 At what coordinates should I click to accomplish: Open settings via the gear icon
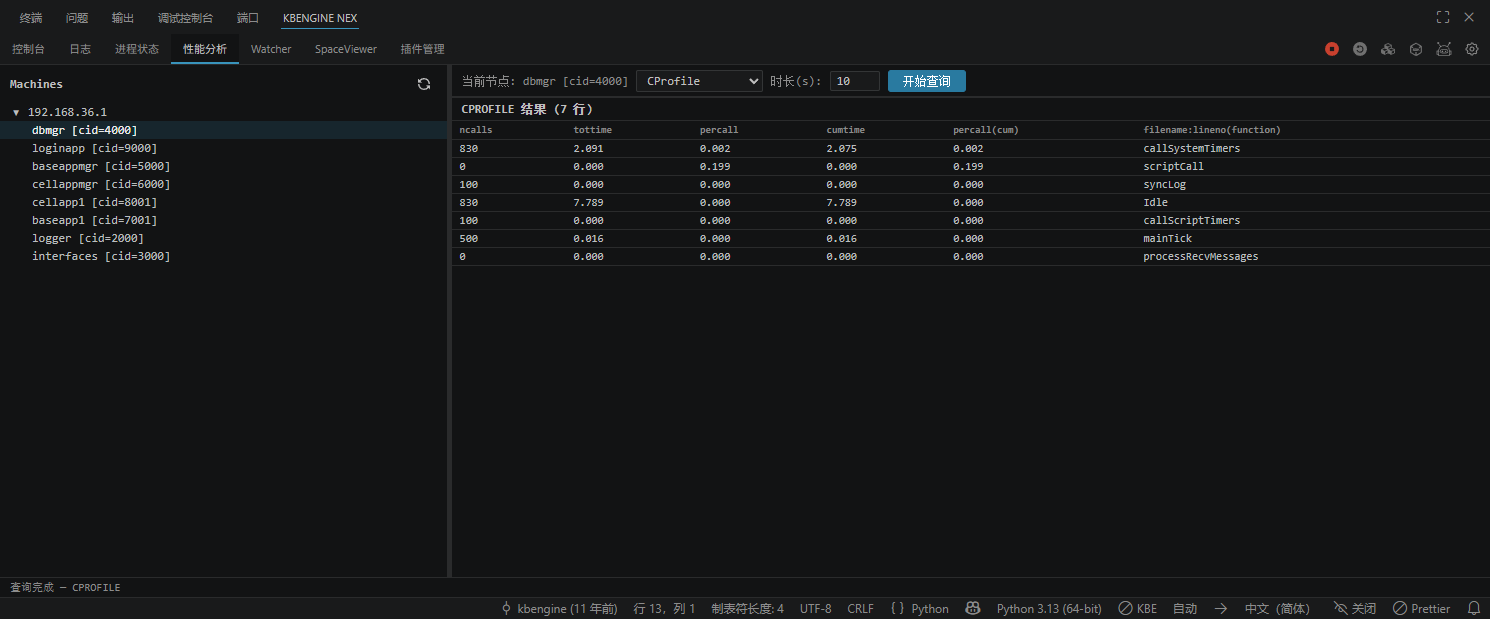[x=1472, y=49]
